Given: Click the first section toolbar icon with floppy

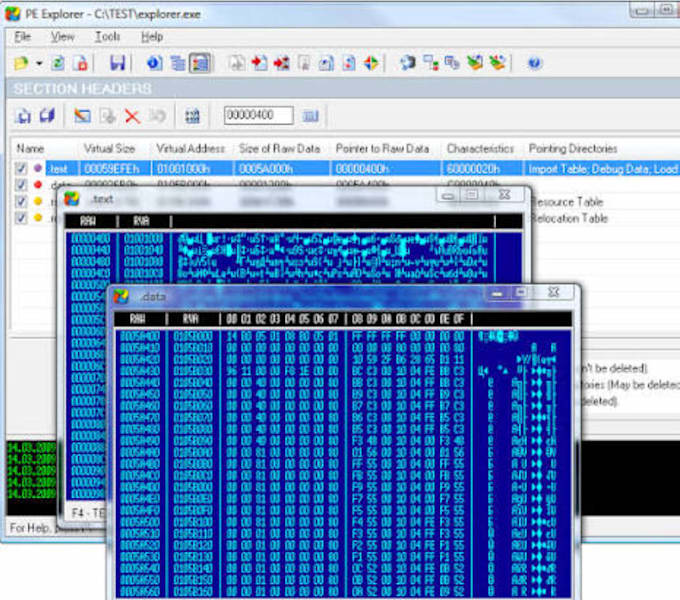Looking at the screenshot, I should tap(23, 116).
